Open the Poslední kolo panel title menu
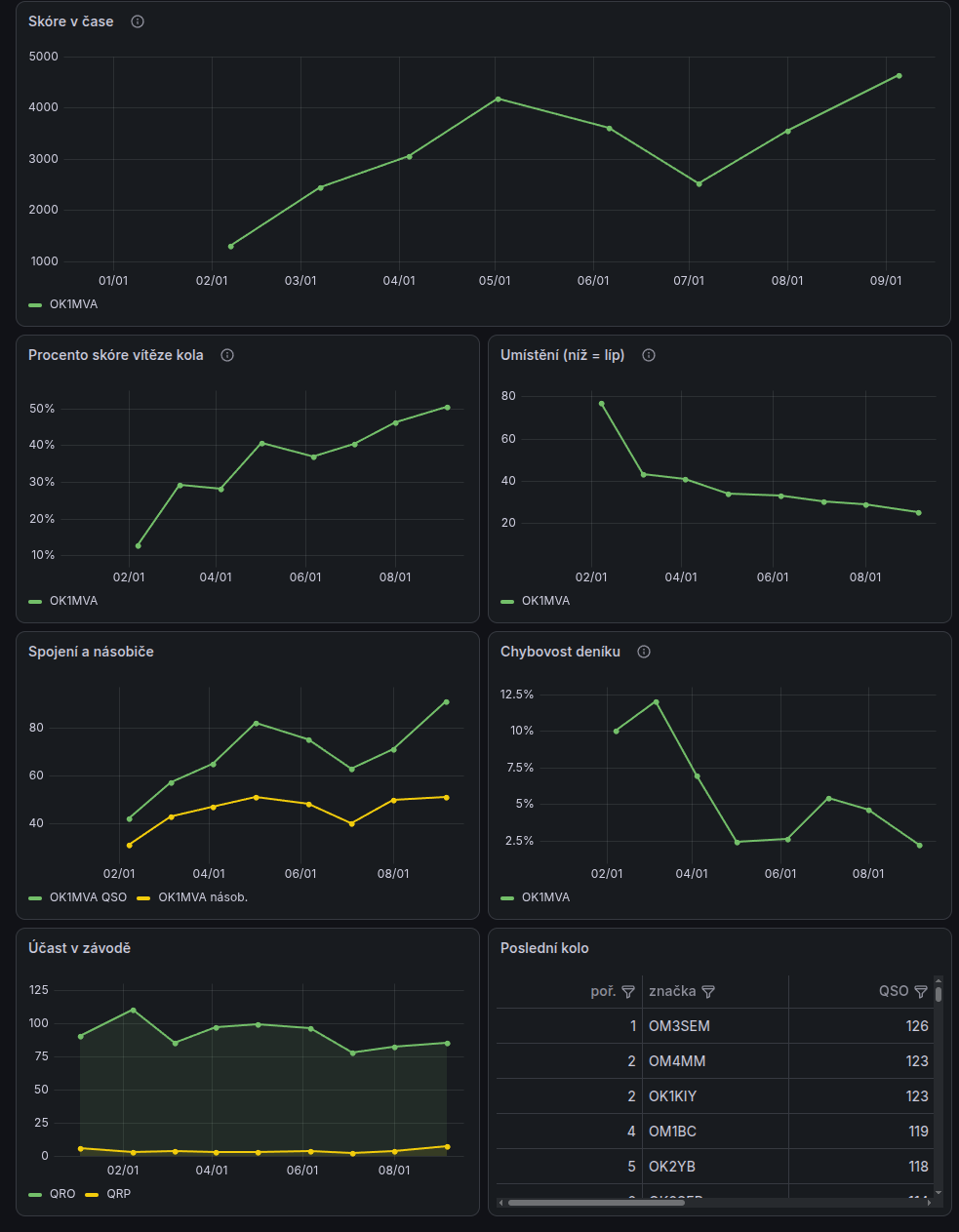959x1232 pixels. pos(544,948)
